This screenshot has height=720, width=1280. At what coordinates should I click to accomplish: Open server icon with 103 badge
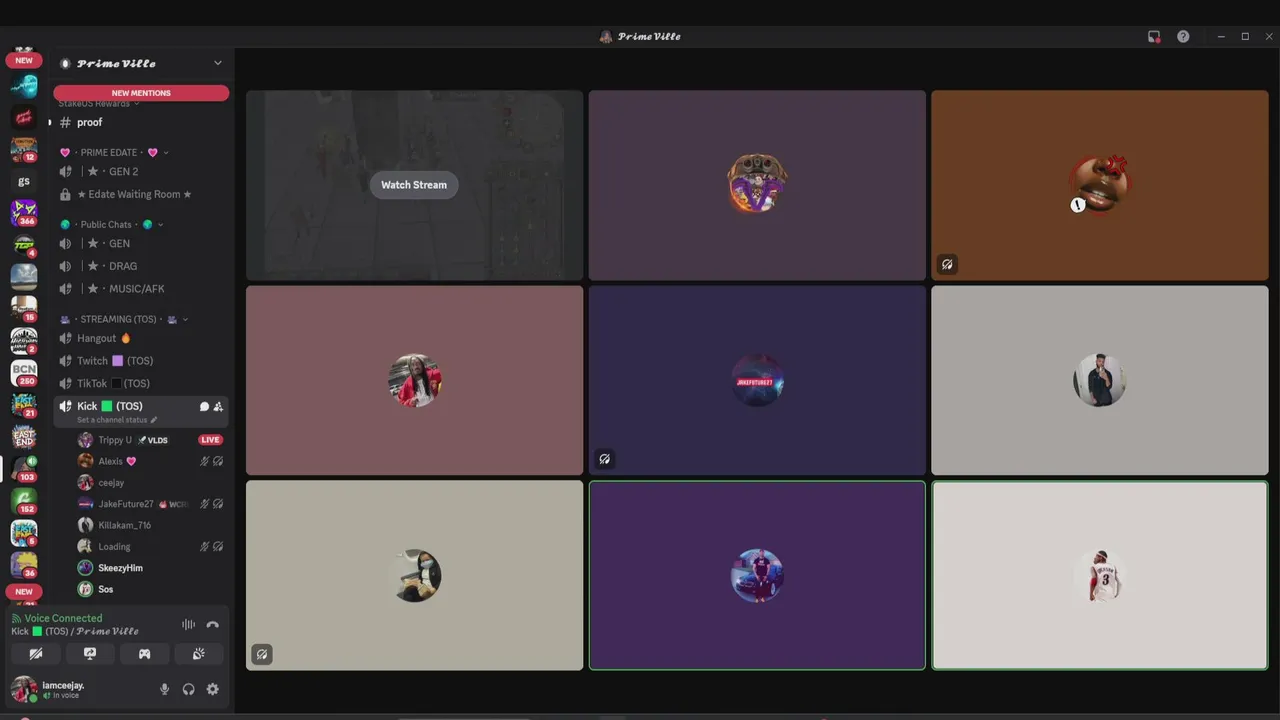pyautogui.click(x=24, y=469)
